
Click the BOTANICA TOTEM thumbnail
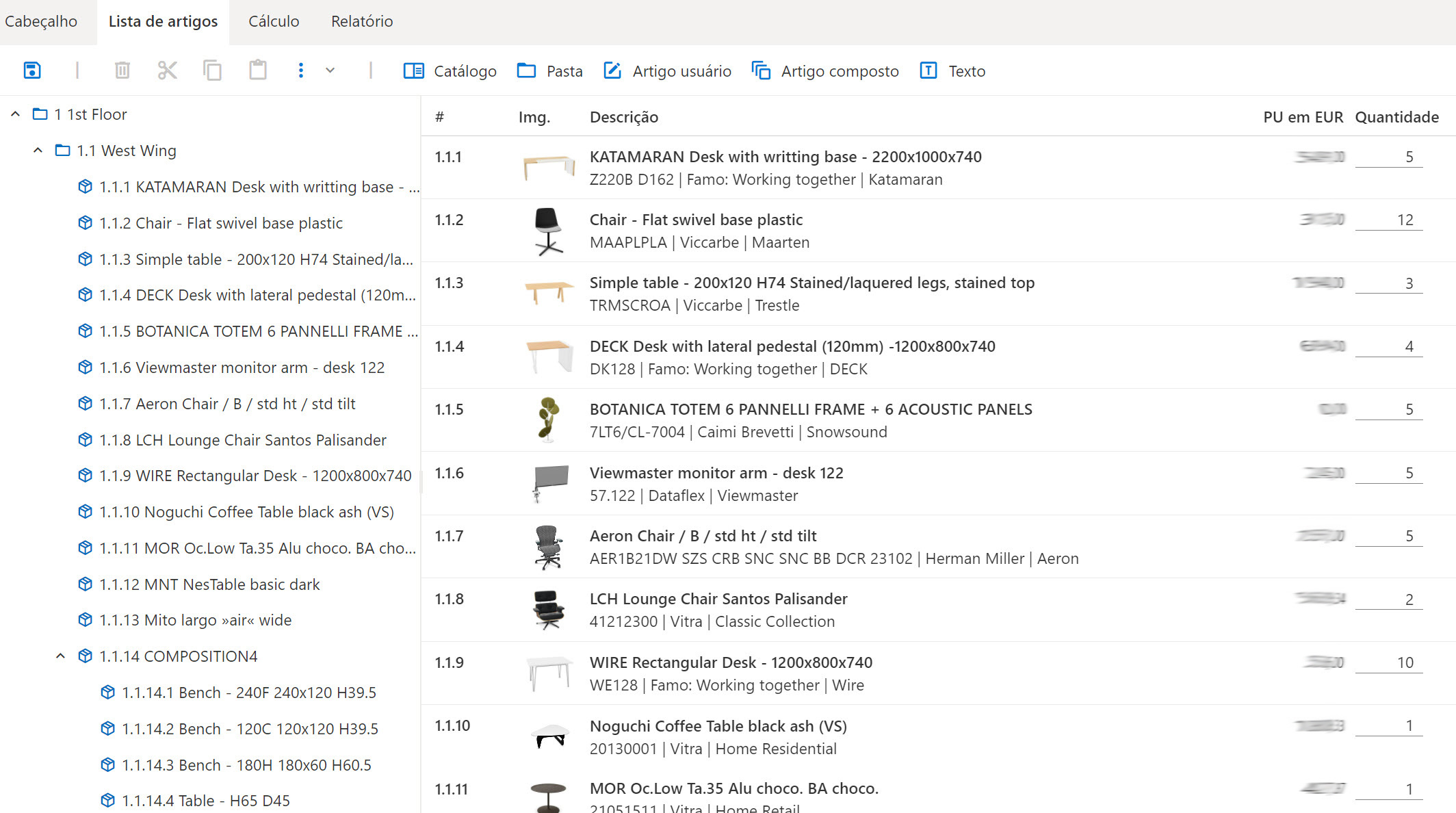(548, 419)
